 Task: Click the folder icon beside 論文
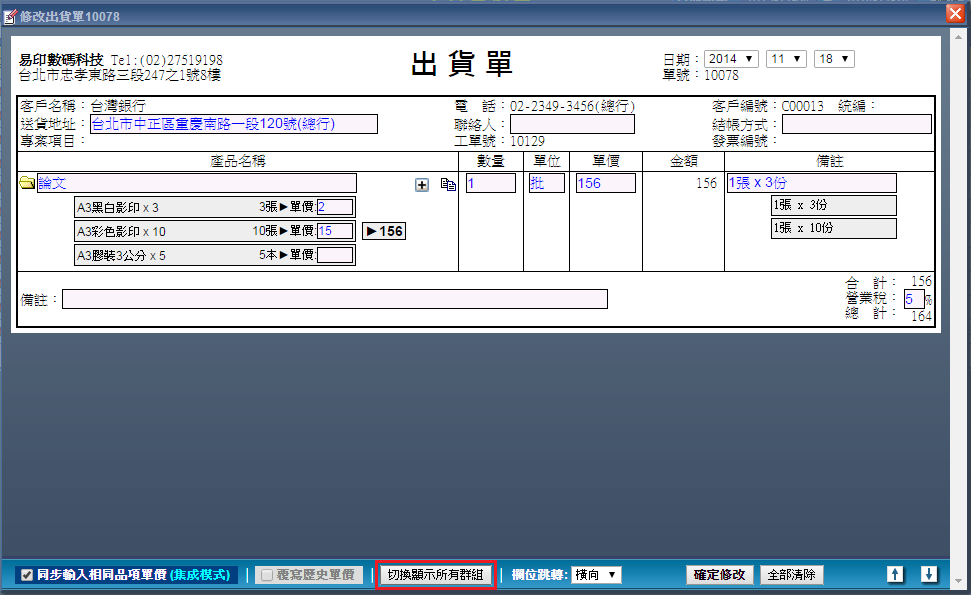[27, 184]
